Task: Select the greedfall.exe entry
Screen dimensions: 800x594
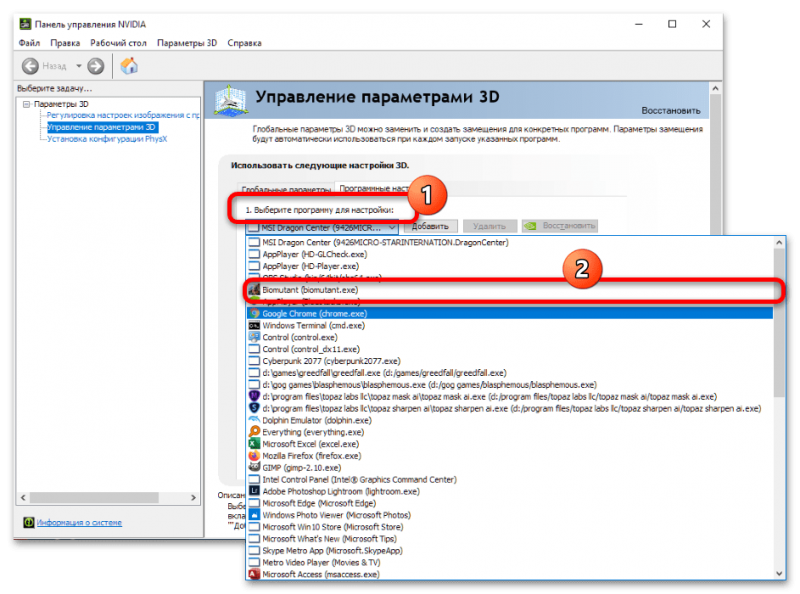Action: point(510,373)
